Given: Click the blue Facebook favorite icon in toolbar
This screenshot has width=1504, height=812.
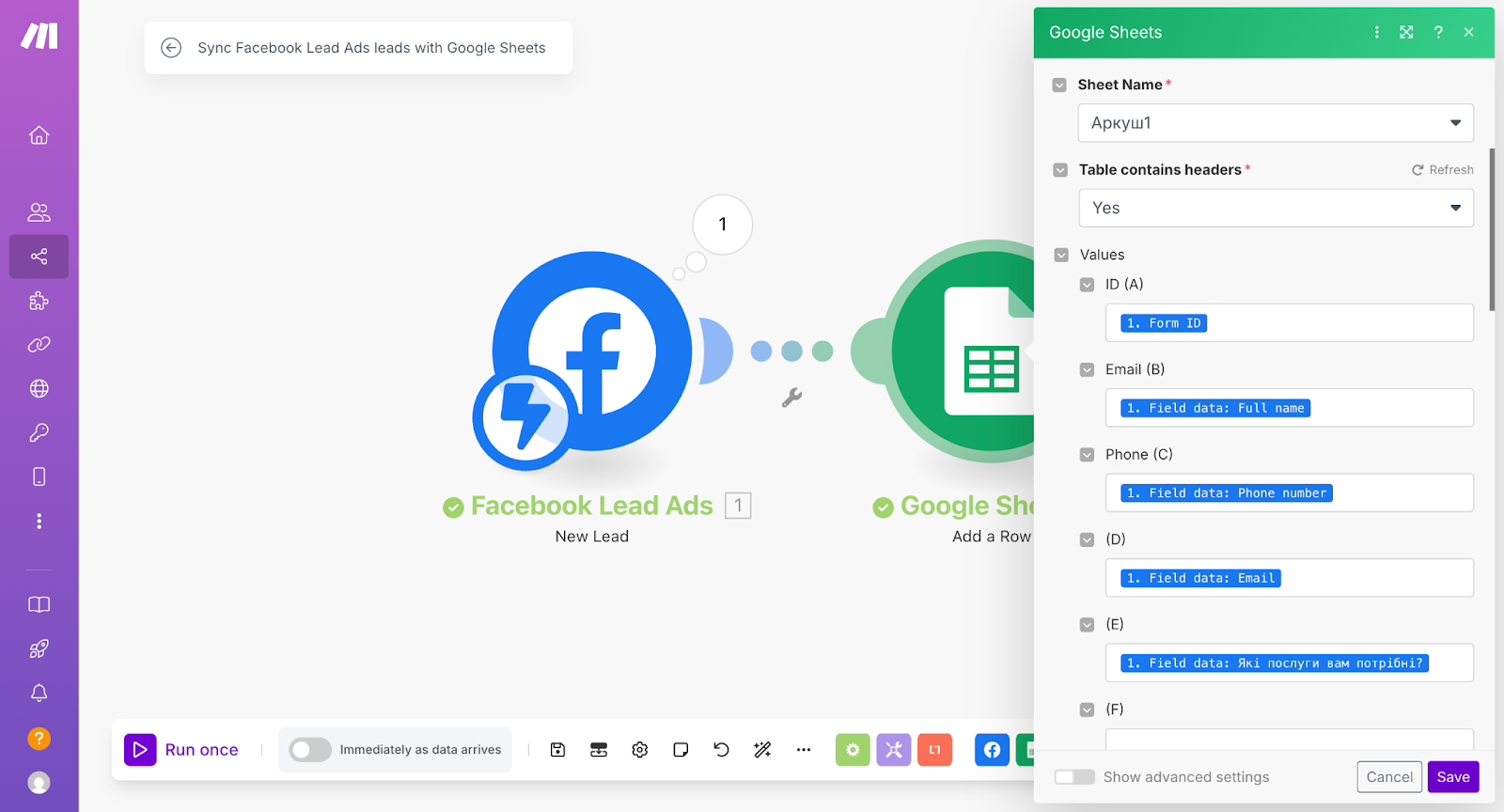Looking at the screenshot, I should click(x=992, y=749).
